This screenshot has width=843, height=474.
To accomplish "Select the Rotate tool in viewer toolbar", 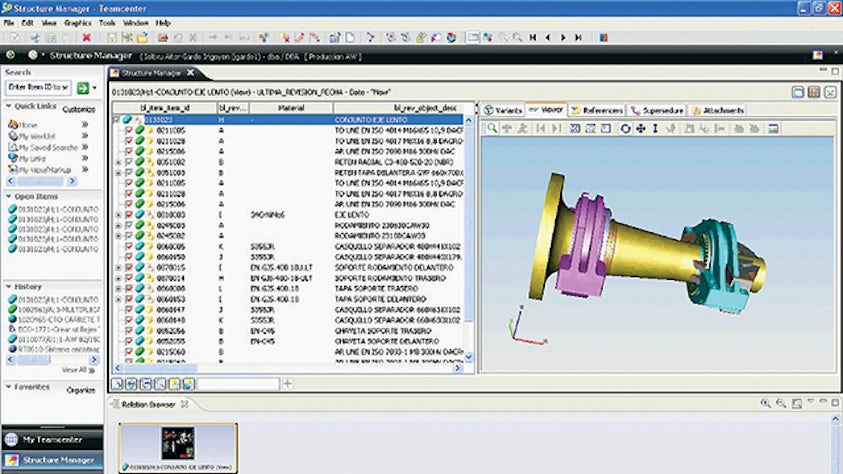I will [625, 128].
